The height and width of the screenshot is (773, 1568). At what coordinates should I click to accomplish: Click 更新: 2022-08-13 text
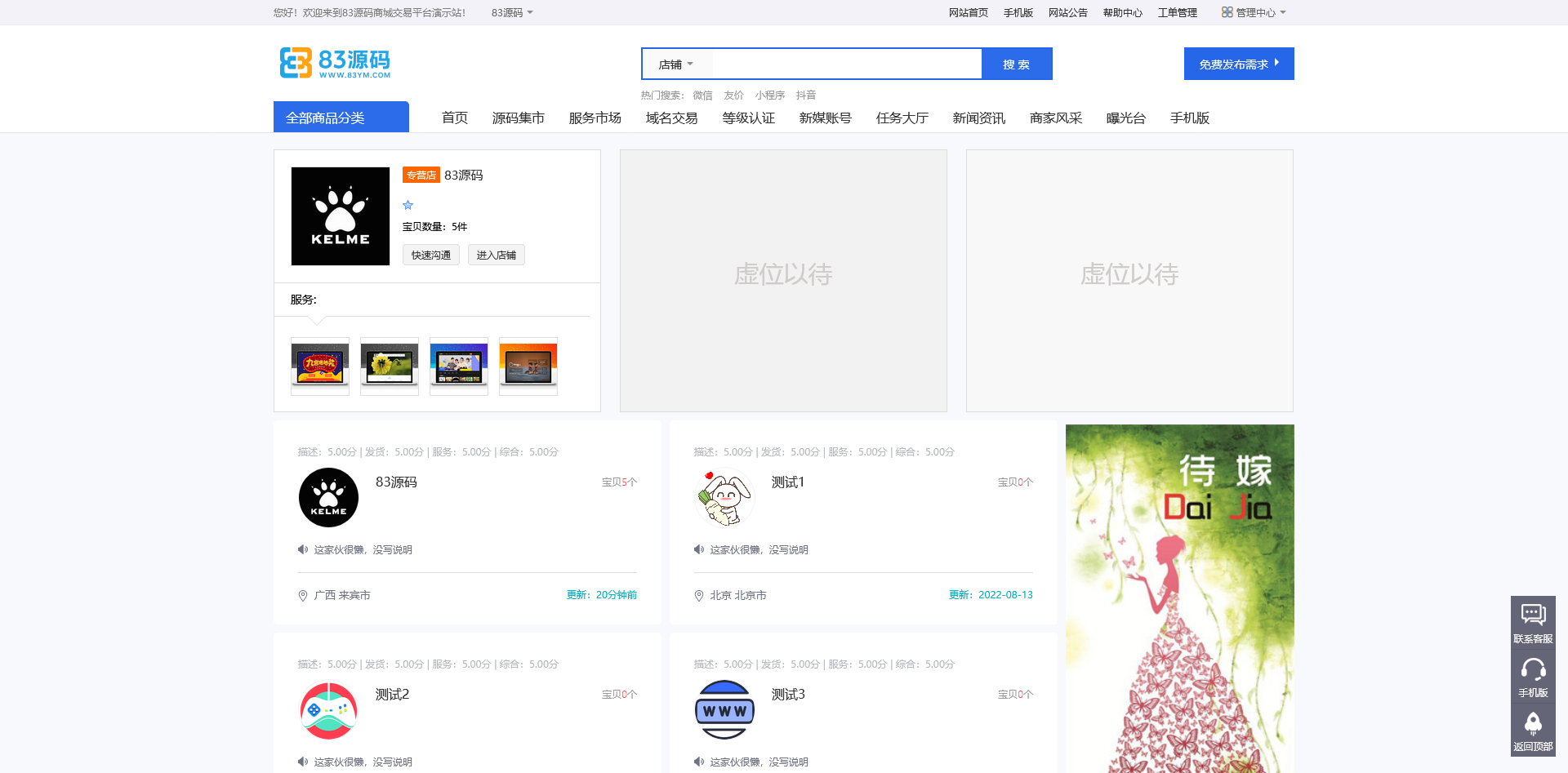click(991, 595)
